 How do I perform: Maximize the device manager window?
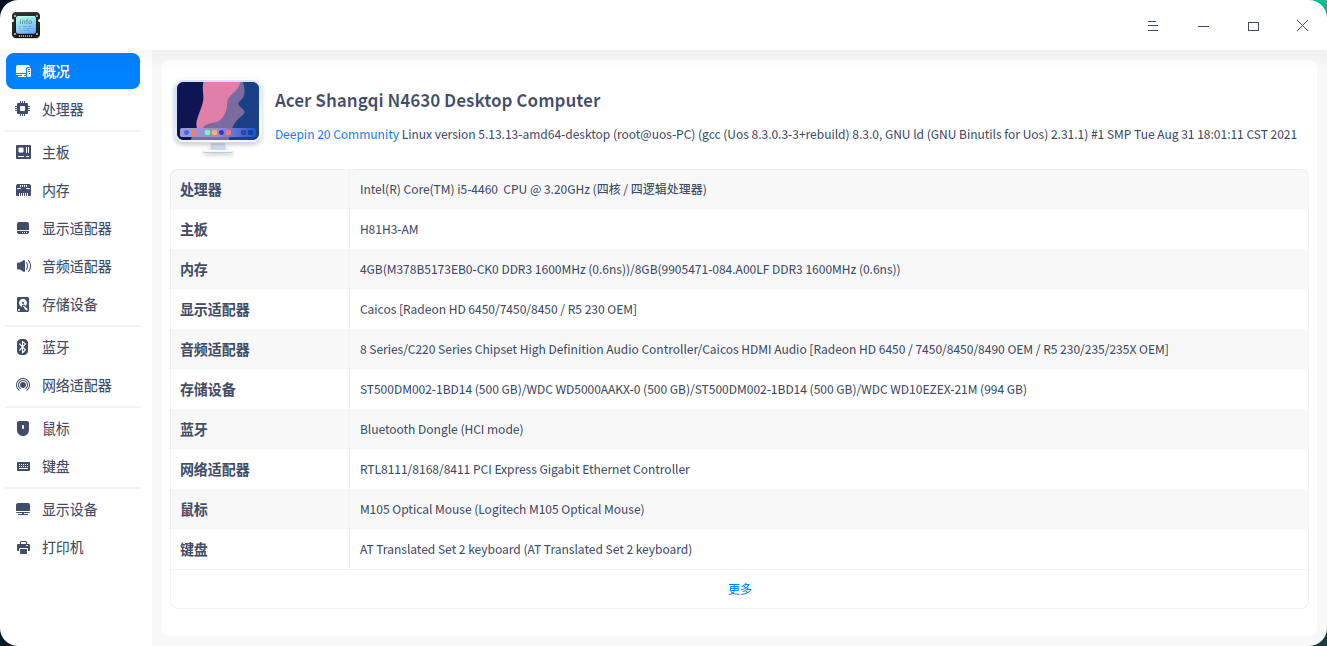coord(1253,26)
